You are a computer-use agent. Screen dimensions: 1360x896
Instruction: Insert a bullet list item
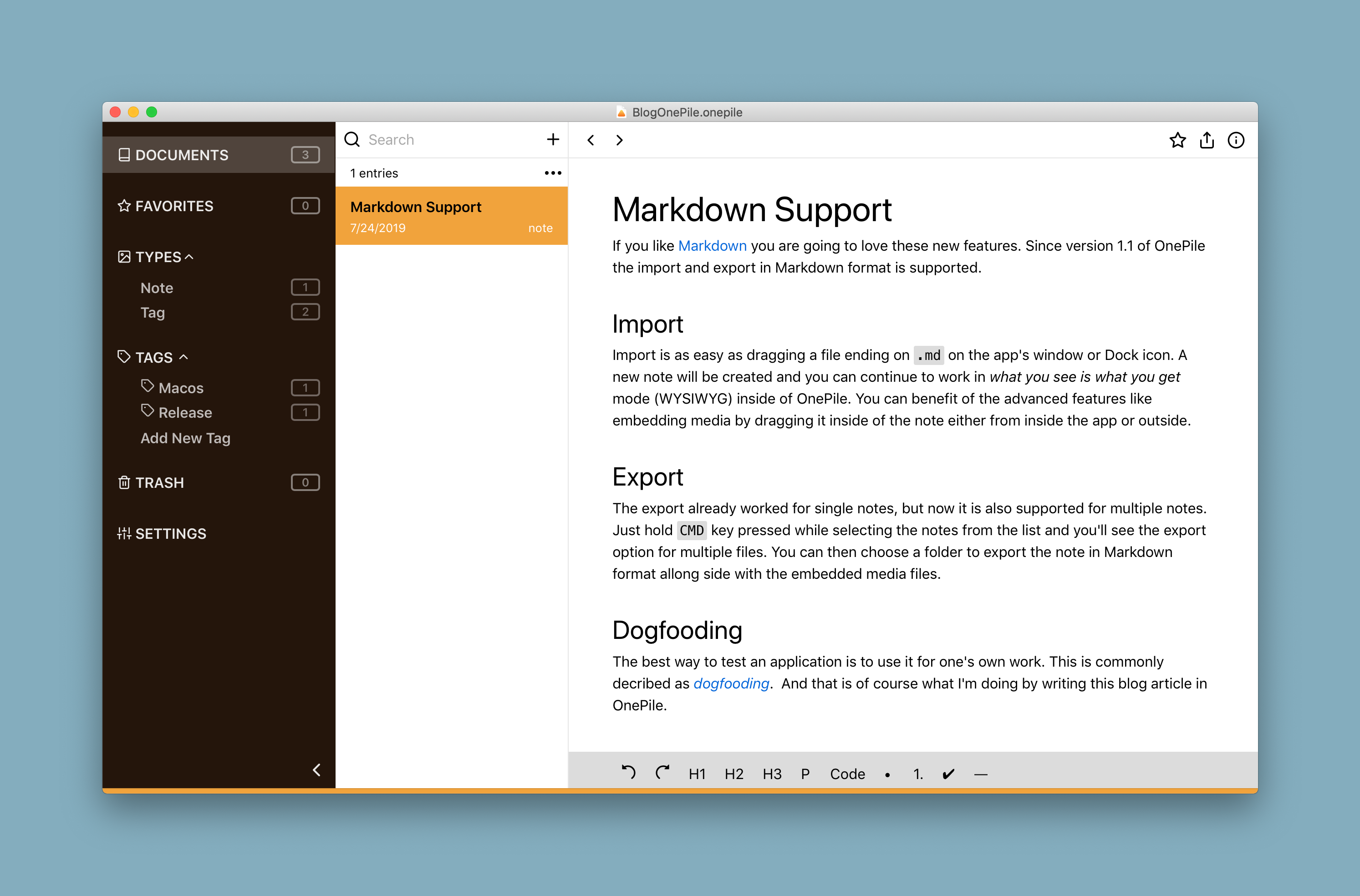pyautogui.click(x=887, y=775)
